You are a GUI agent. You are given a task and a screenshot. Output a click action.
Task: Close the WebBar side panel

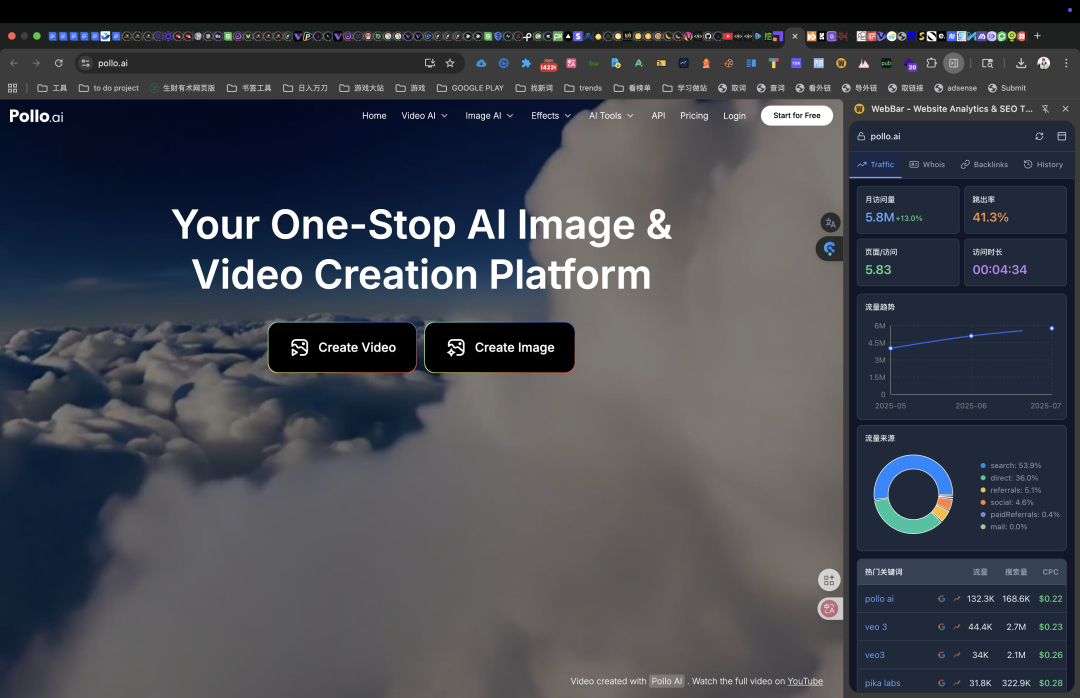click(1066, 109)
